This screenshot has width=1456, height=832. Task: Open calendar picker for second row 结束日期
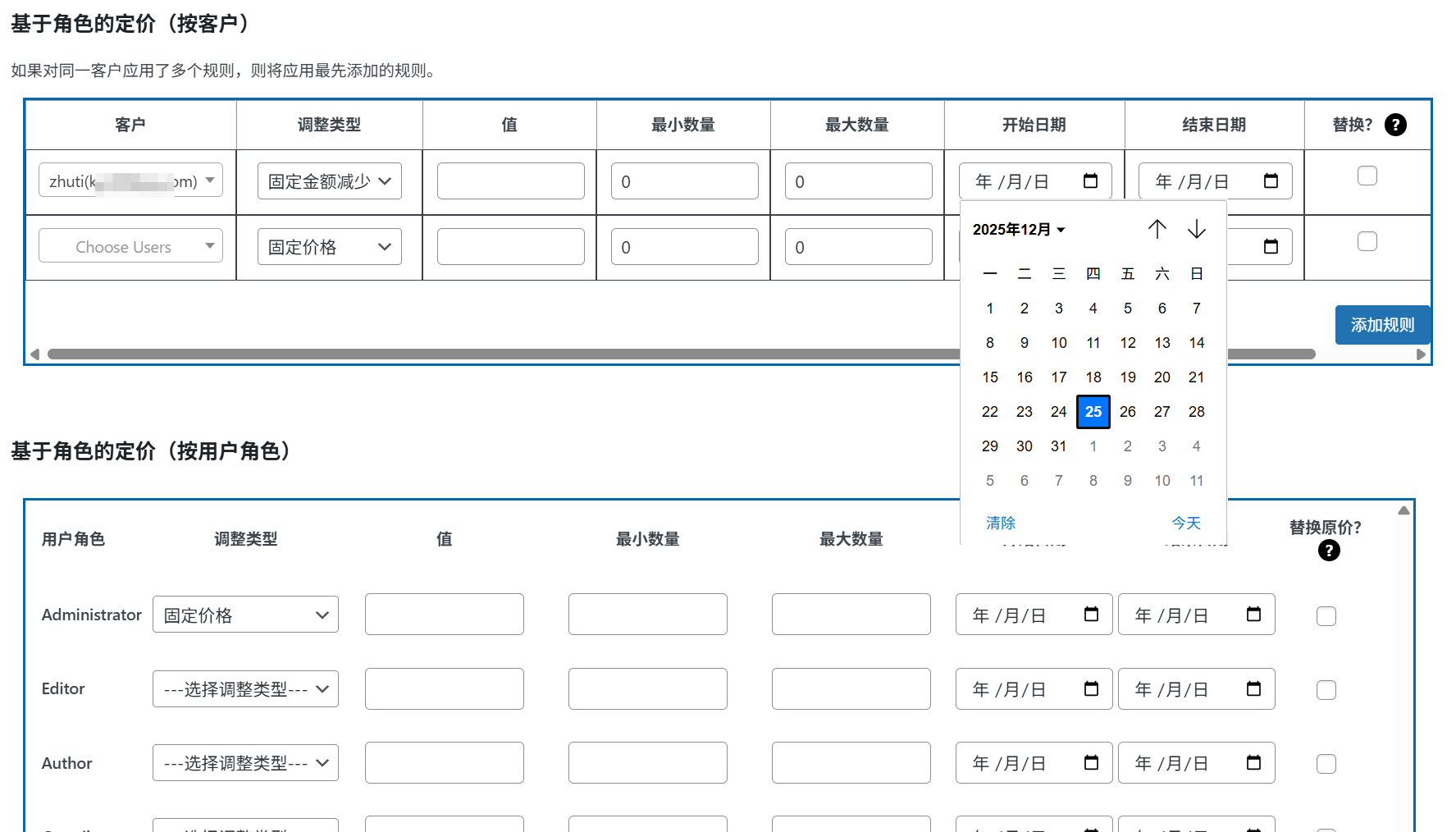click(x=1271, y=246)
